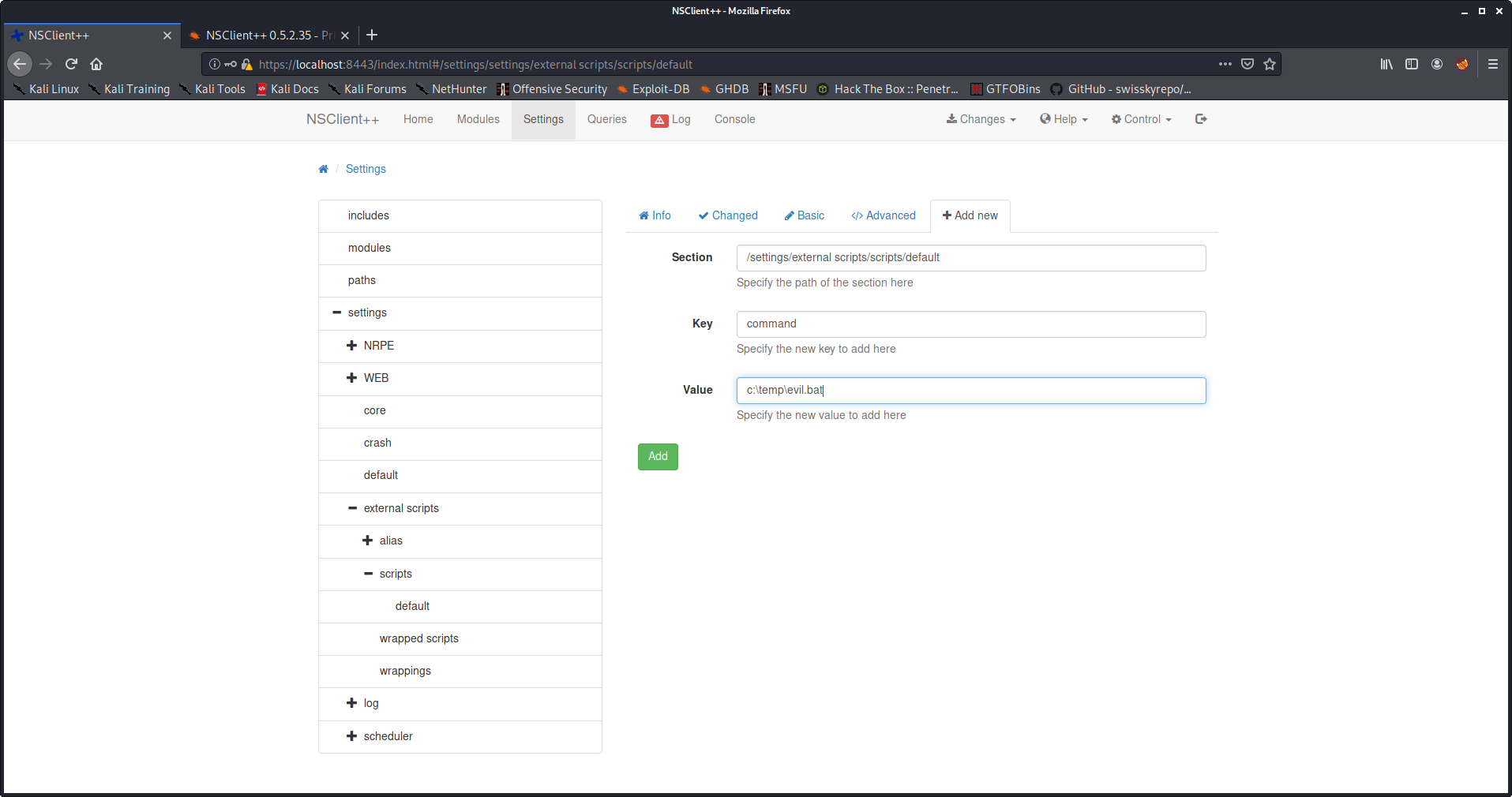Image resolution: width=1512 pixels, height=797 pixels.
Task: Open the Console navigation item
Action: tap(735, 119)
